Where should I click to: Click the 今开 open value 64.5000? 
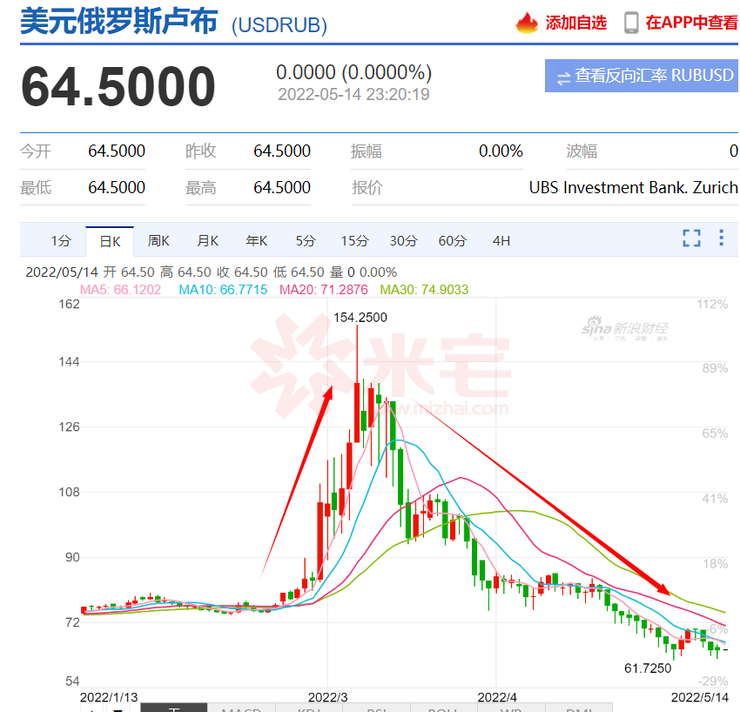pyautogui.click(x=117, y=151)
